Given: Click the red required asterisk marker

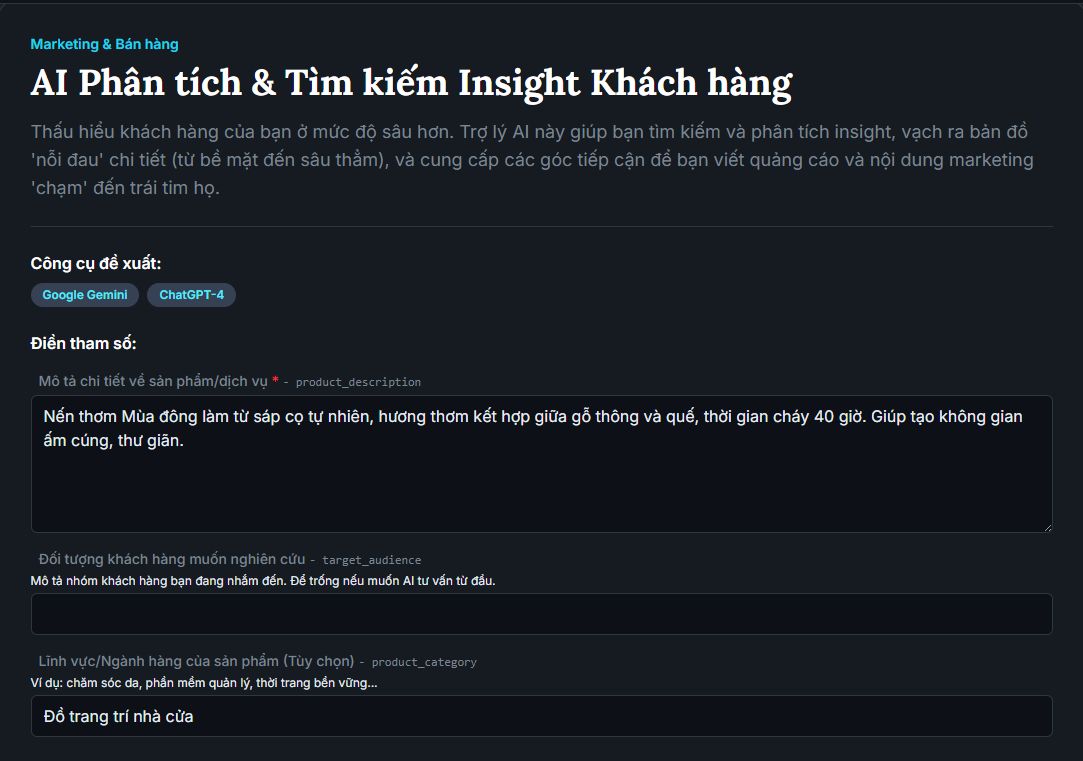Looking at the screenshot, I should click(x=275, y=381).
